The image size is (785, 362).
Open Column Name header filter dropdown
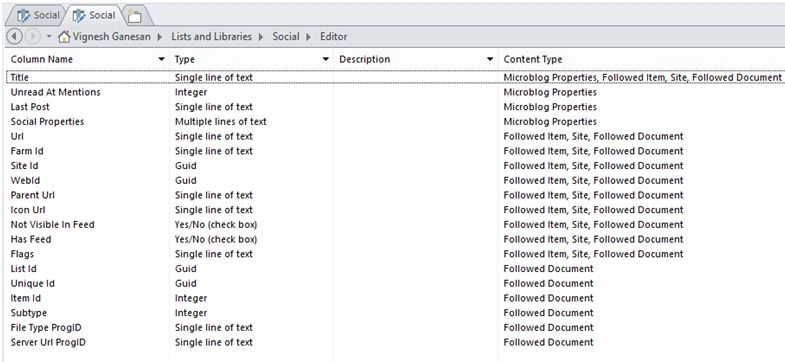point(161,59)
